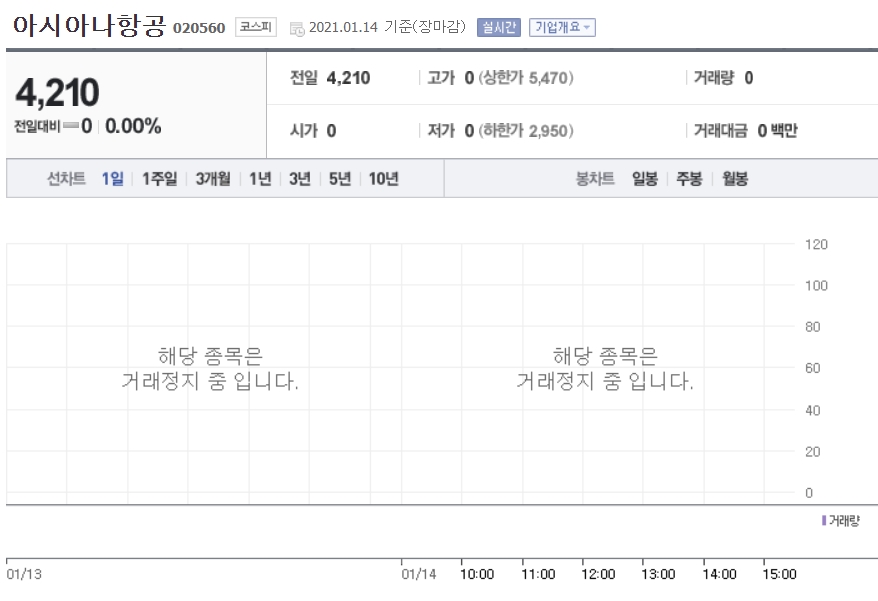Click the 2021.01.14 기준(장마감) date text
This screenshot has height=601, width=878.
(x=387, y=27)
